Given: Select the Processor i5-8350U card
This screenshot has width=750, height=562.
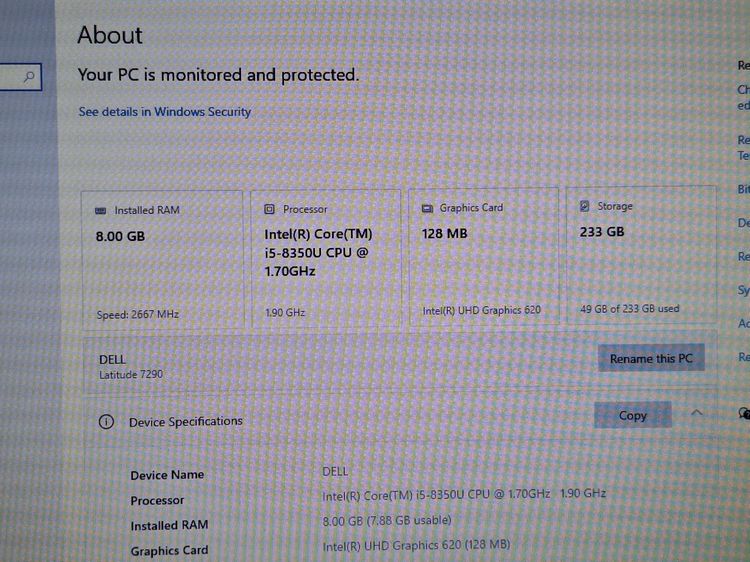Looking at the screenshot, I should pyautogui.click(x=325, y=260).
